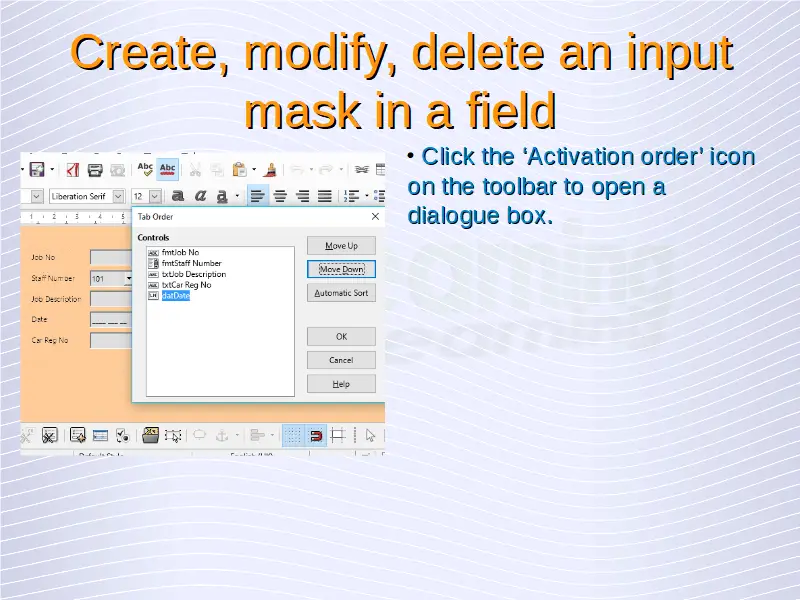This screenshot has height=600, width=800.
Task: Click the Insert Hyperlink icon
Action: pos(361,169)
